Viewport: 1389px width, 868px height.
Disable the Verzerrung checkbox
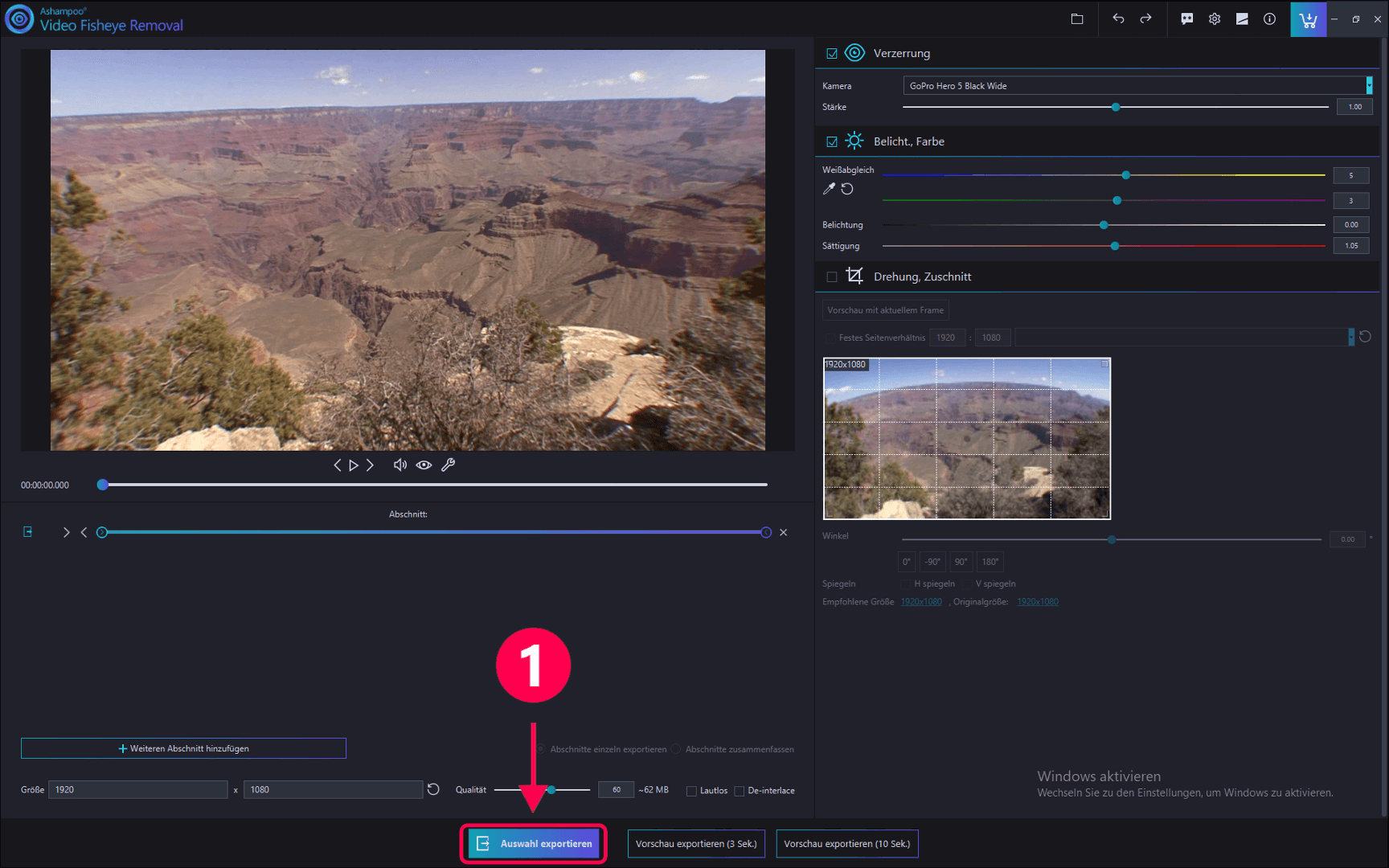(x=832, y=54)
